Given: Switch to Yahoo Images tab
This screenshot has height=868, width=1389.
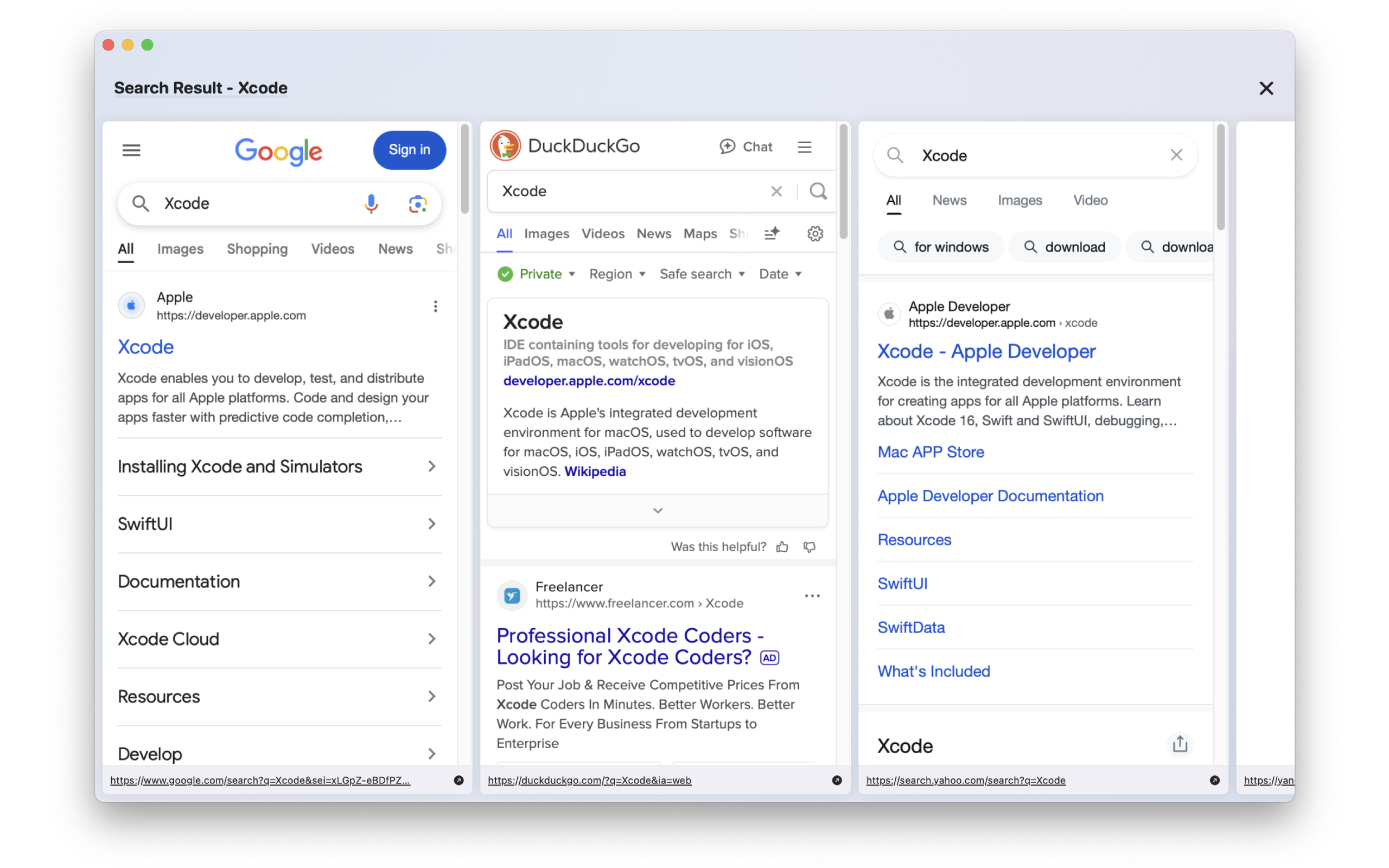Looking at the screenshot, I should [1020, 200].
